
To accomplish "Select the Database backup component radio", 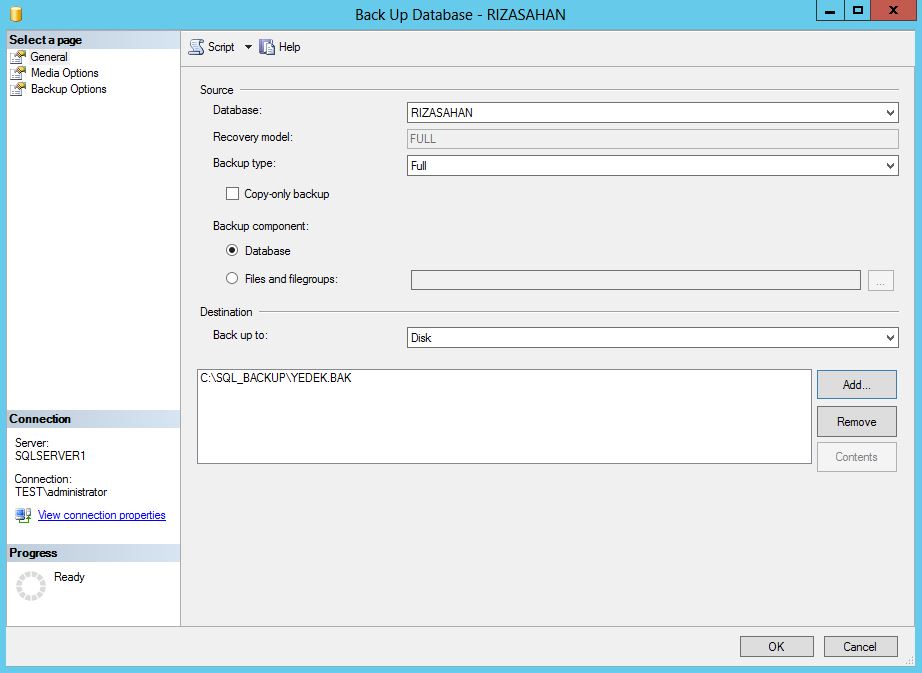I will [x=233, y=251].
